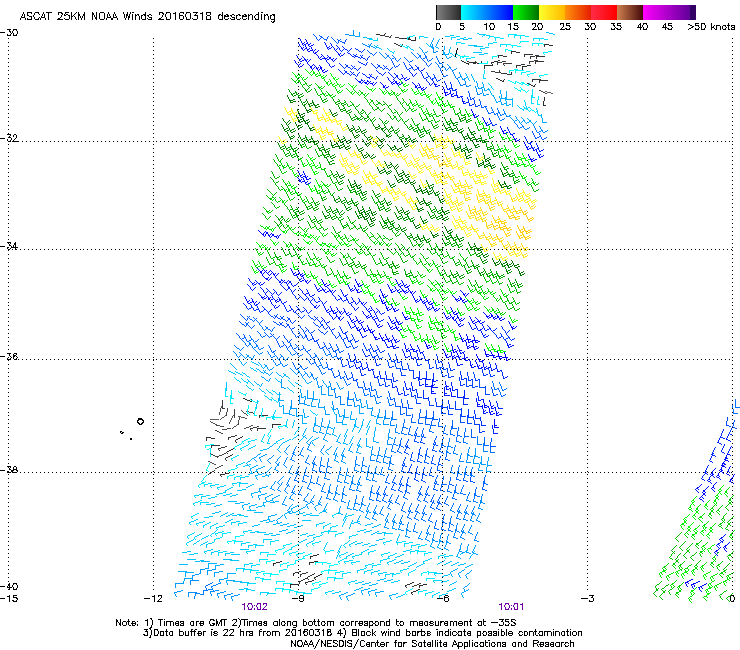Click the yellow 20-25 knots legend swatch
The image size is (740, 650).
click(552, 12)
